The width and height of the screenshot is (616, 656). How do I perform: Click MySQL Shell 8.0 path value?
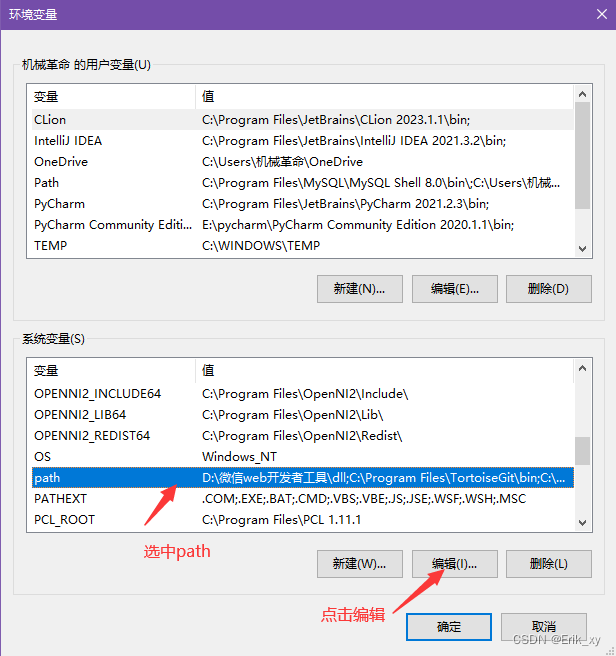click(x=381, y=183)
